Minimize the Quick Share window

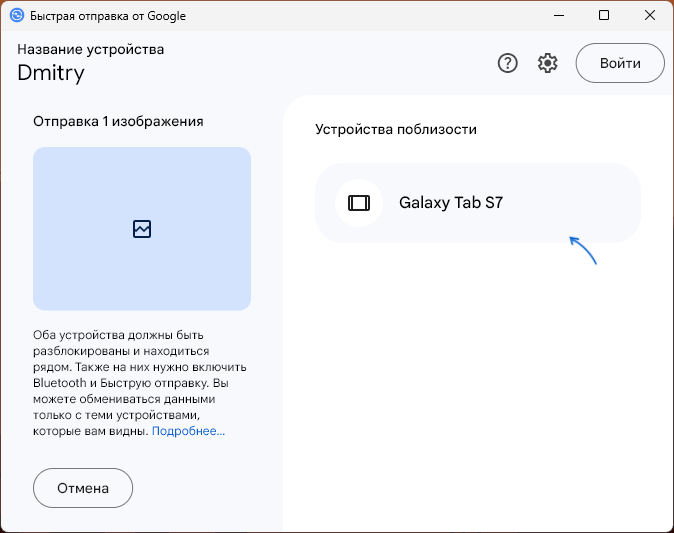pos(558,16)
